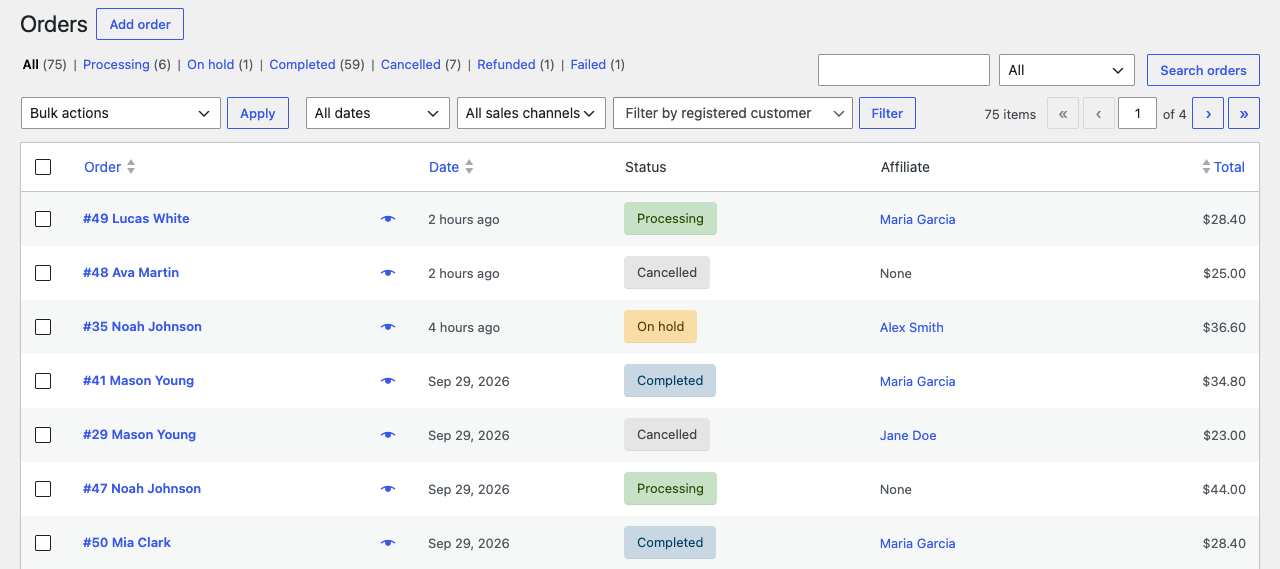Filter orders by On hold status
This screenshot has height=569, width=1280.
(x=210, y=65)
